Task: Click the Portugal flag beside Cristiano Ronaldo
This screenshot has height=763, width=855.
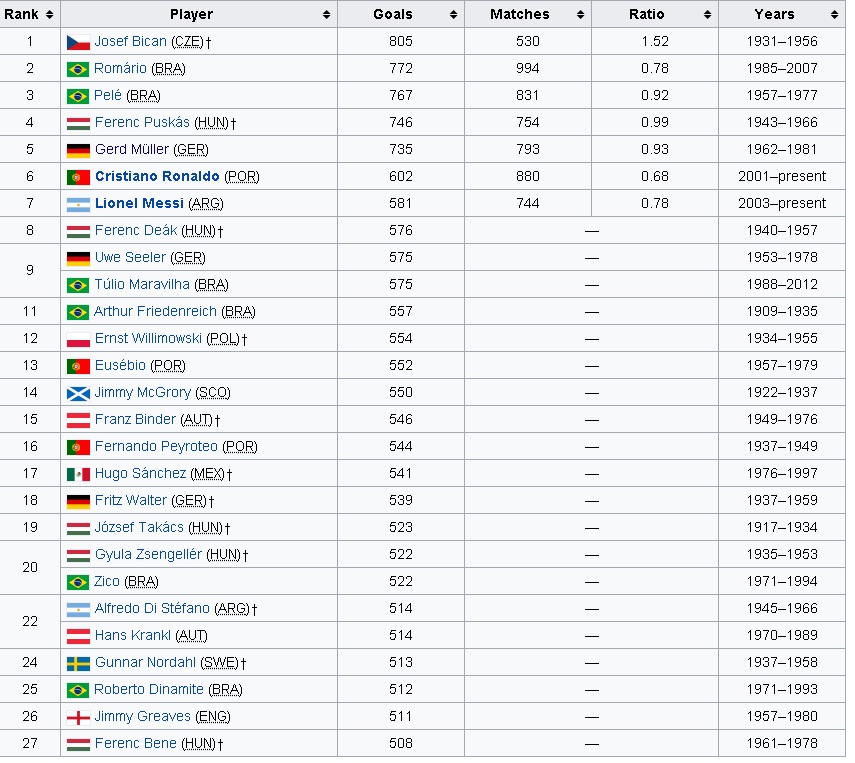Action: pos(78,177)
